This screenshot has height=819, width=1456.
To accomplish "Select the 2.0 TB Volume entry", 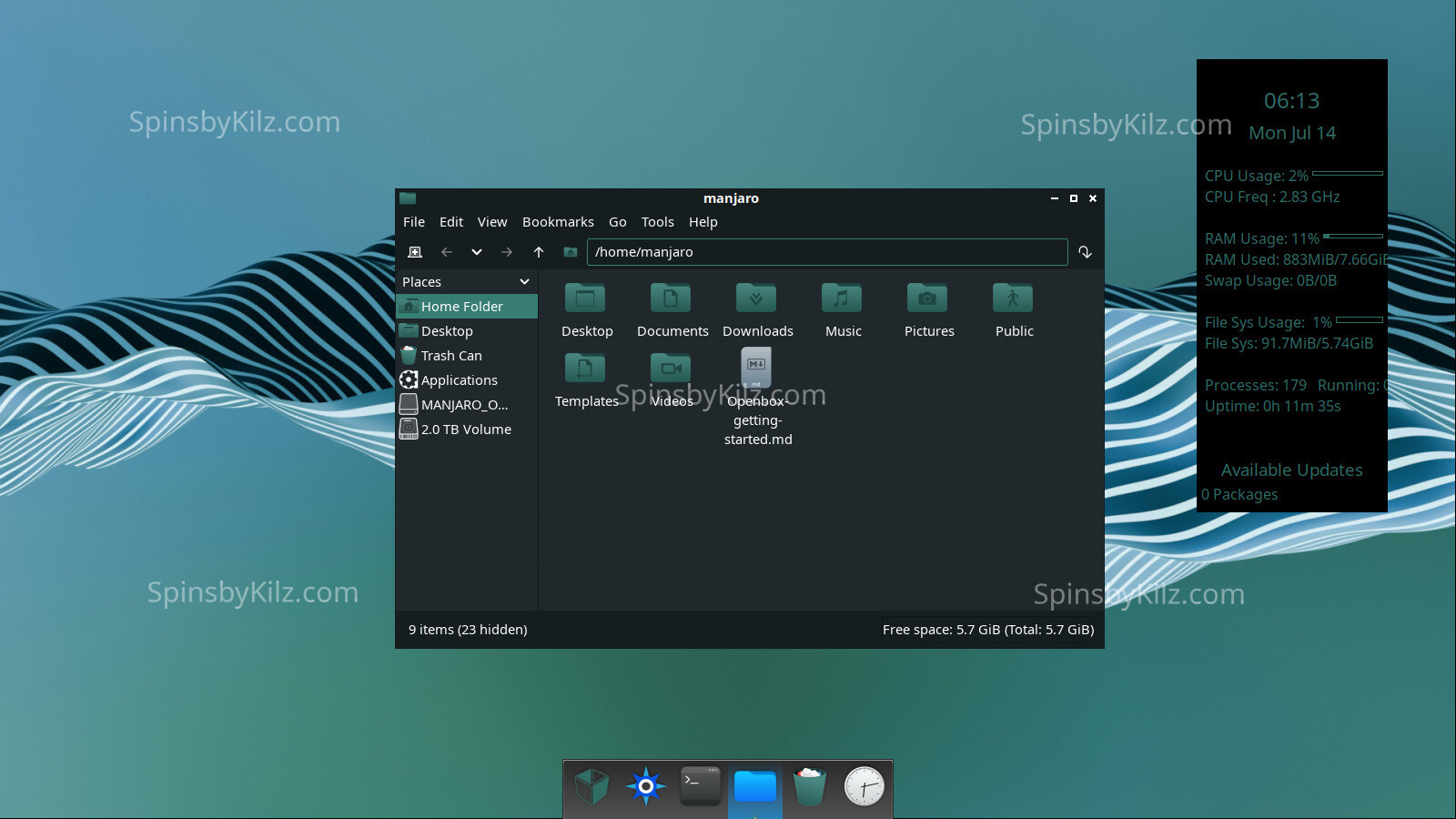I will pyautogui.click(x=467, y=430).
